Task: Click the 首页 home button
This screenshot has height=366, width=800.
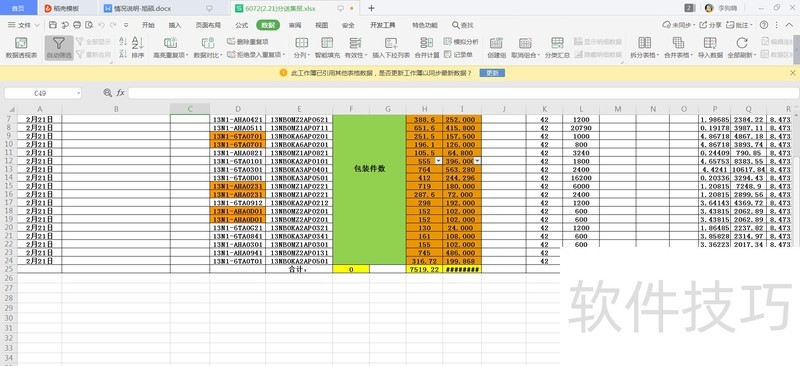Action: click(x=18, y=8)
